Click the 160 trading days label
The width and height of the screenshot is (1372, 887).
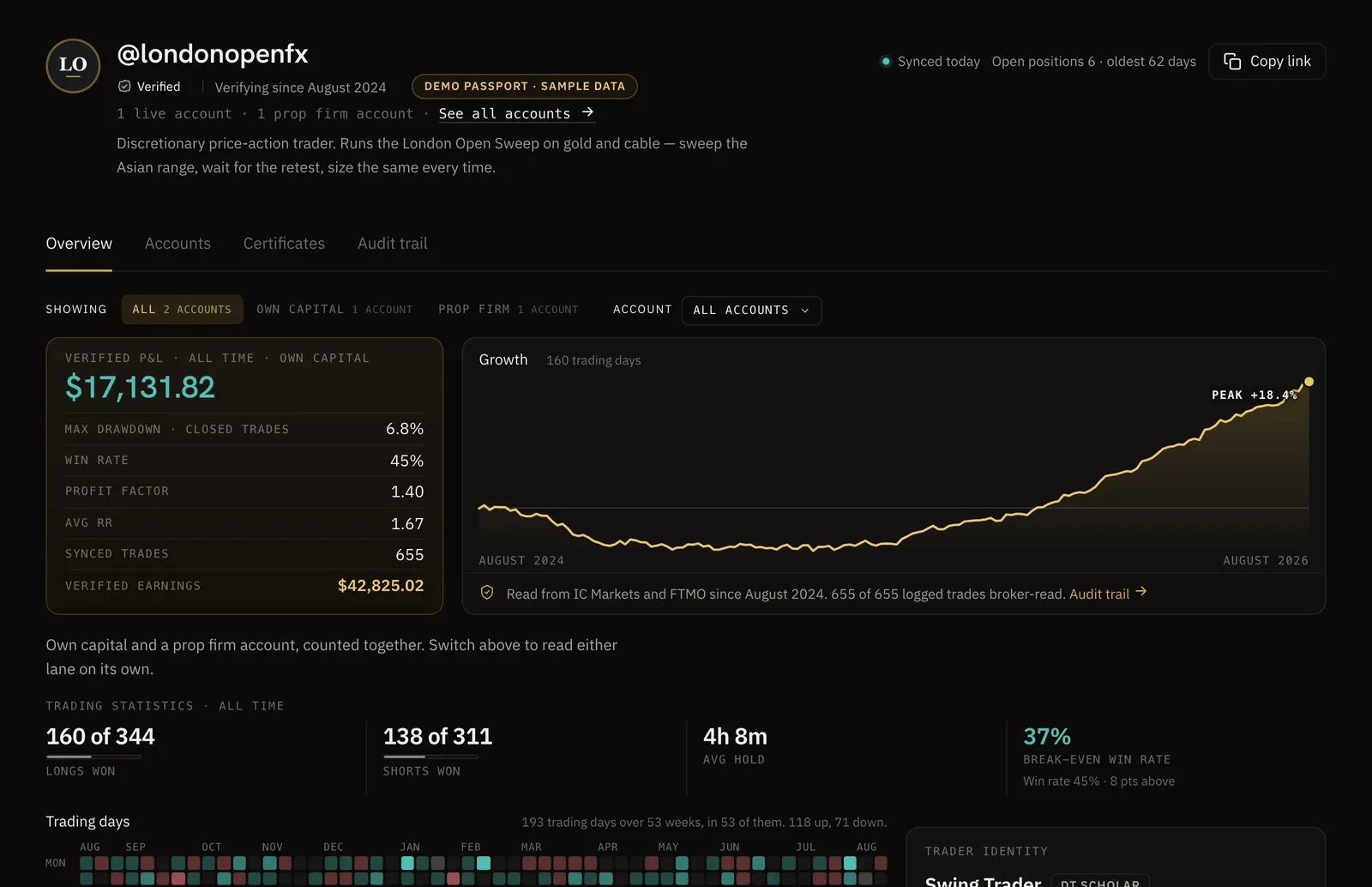[x=593, y=360]
